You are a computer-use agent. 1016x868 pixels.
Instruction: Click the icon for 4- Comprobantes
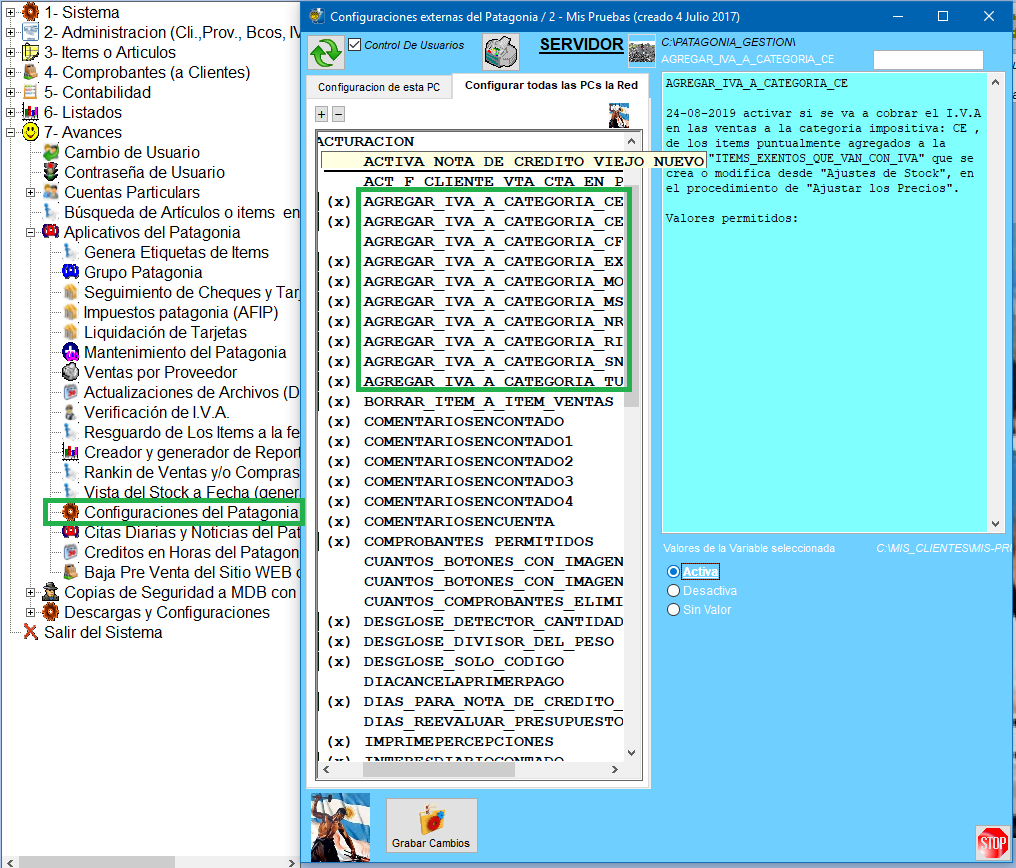30,72
